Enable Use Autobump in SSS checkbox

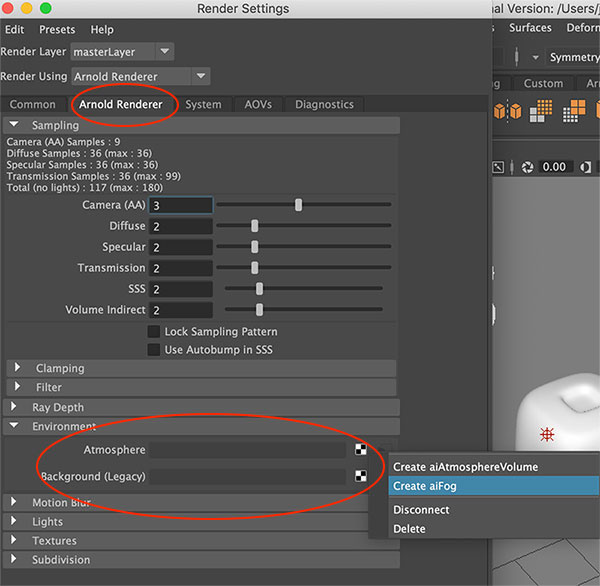pos(154,349)
